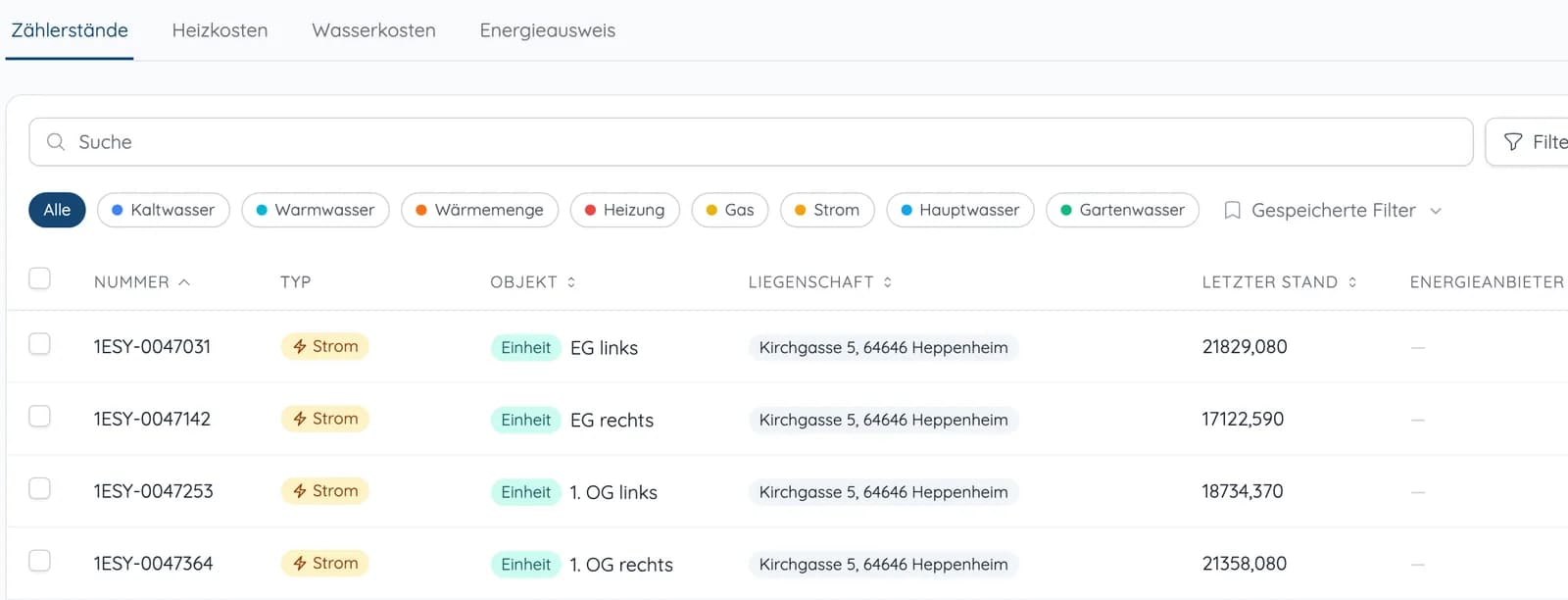Filter by Wärmemenge meters
1568x600 pixels.
(480, 210)
